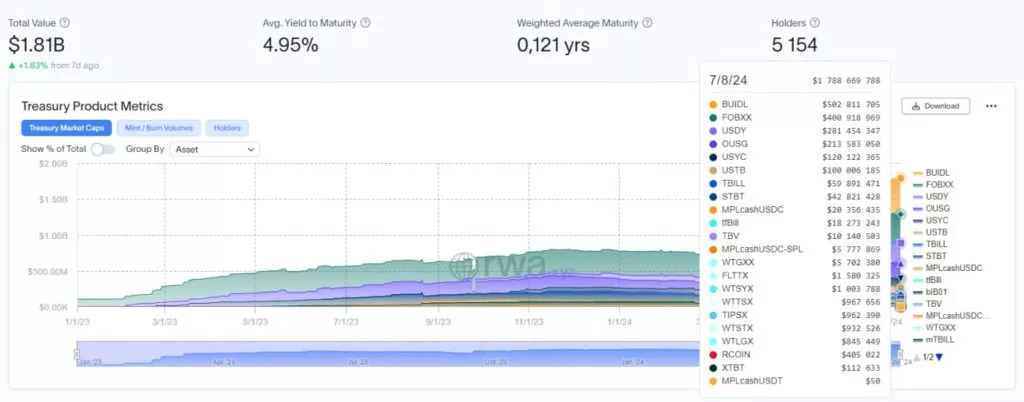
Task: Toggle the USDY legend entry
Action: tap(931, 196)
